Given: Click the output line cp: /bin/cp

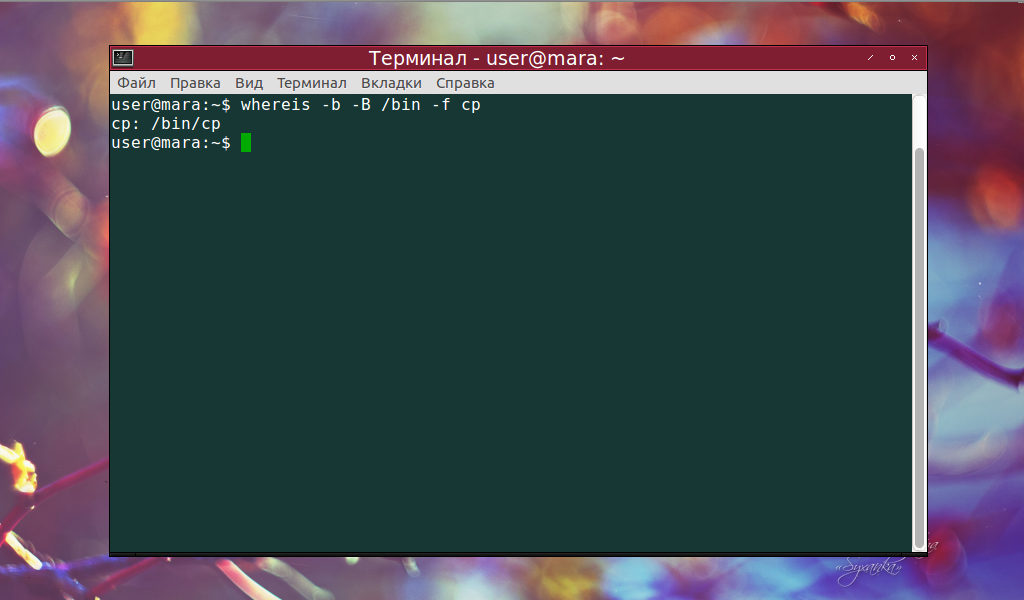Looking at the screenshot, I should pyautogui.click(x=165, y=123).
